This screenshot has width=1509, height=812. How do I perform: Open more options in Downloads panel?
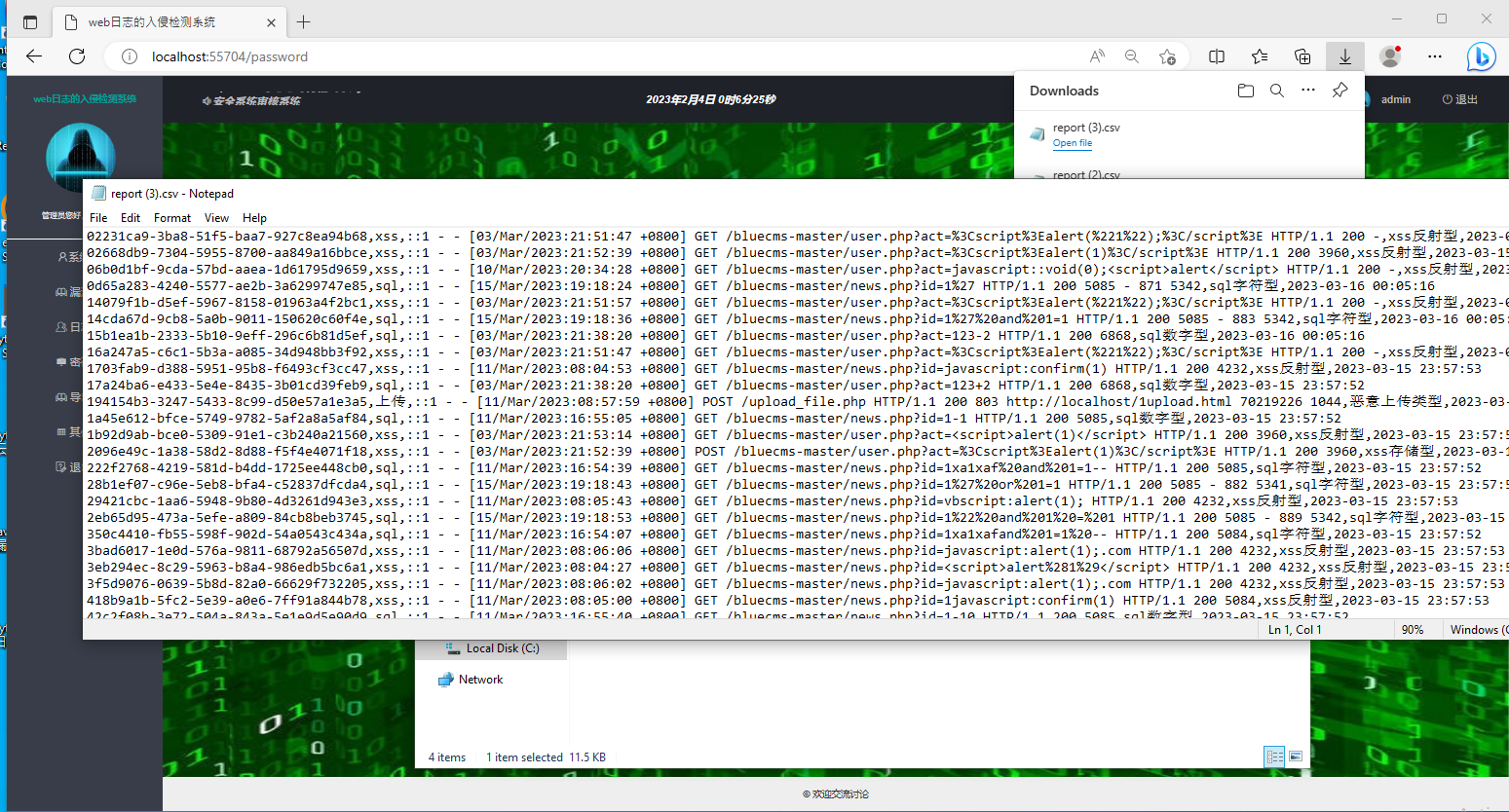click(1308, 91)
